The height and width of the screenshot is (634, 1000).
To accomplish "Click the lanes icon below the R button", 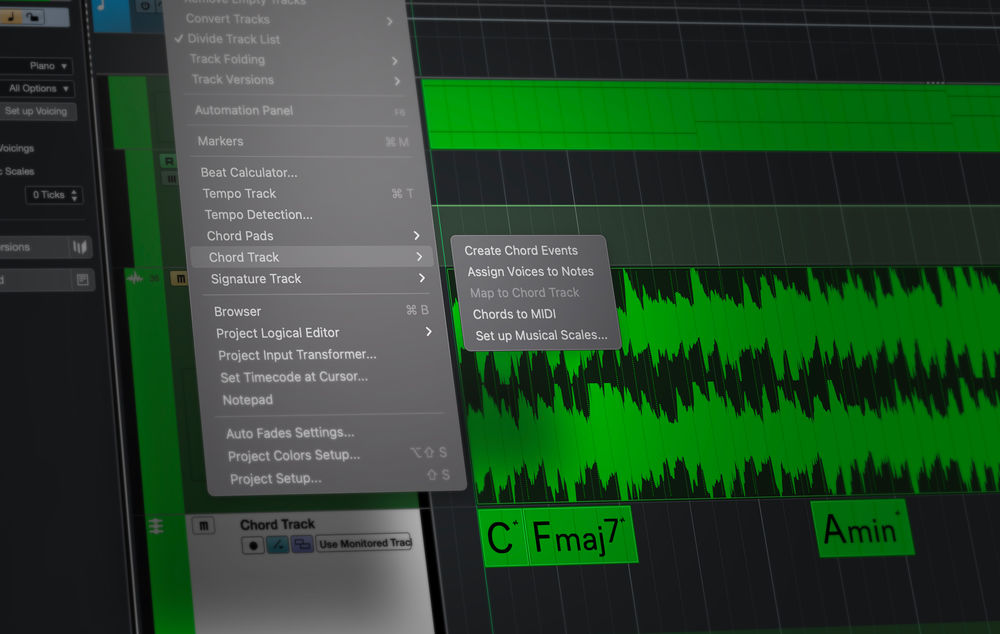I will (x=171, y=179).
